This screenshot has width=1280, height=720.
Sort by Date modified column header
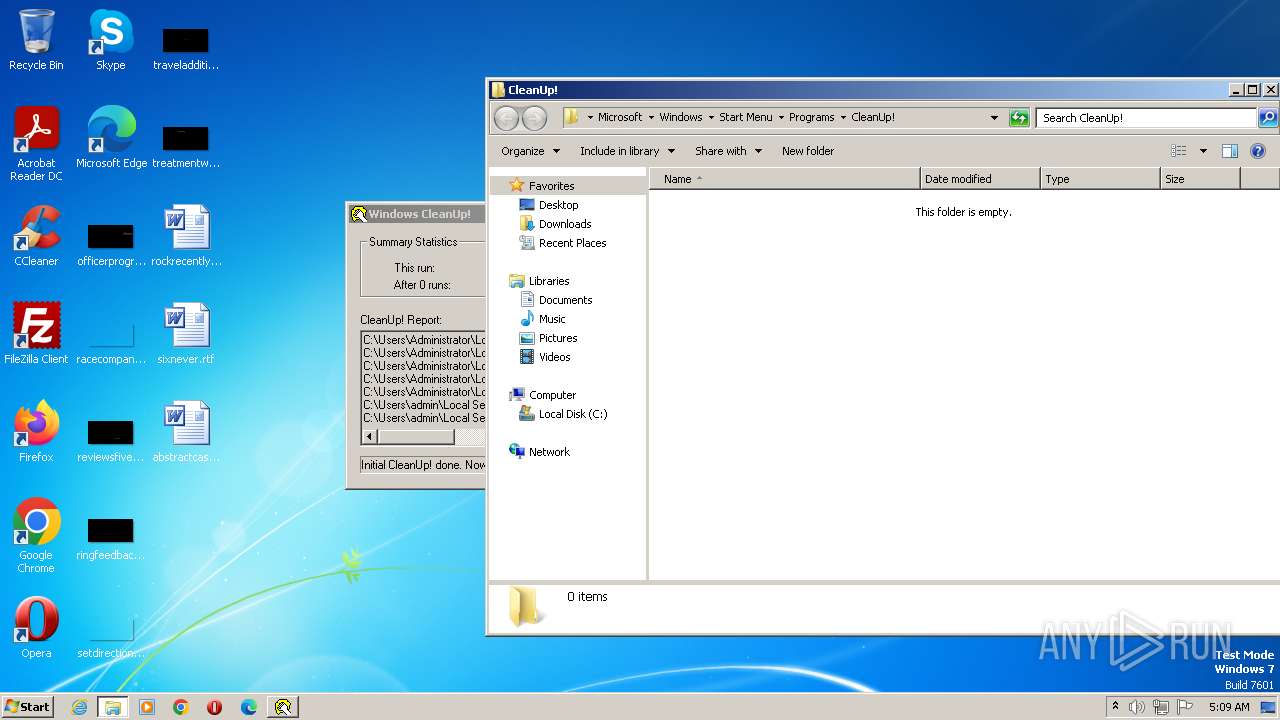point(980,179)
